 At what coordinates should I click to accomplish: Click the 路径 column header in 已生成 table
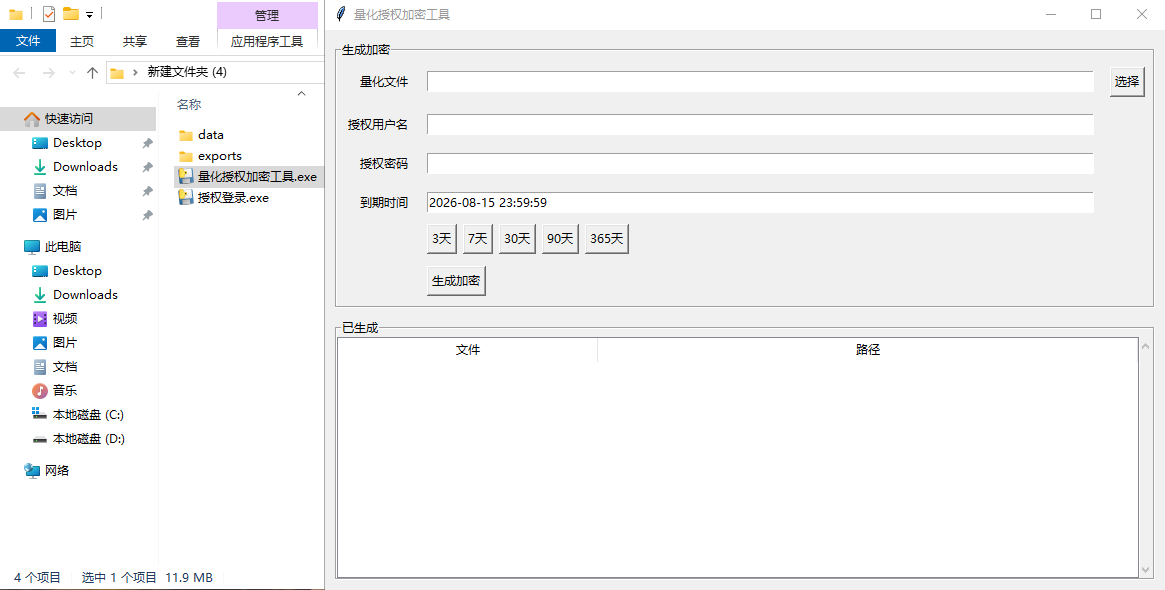coord(868,350)
